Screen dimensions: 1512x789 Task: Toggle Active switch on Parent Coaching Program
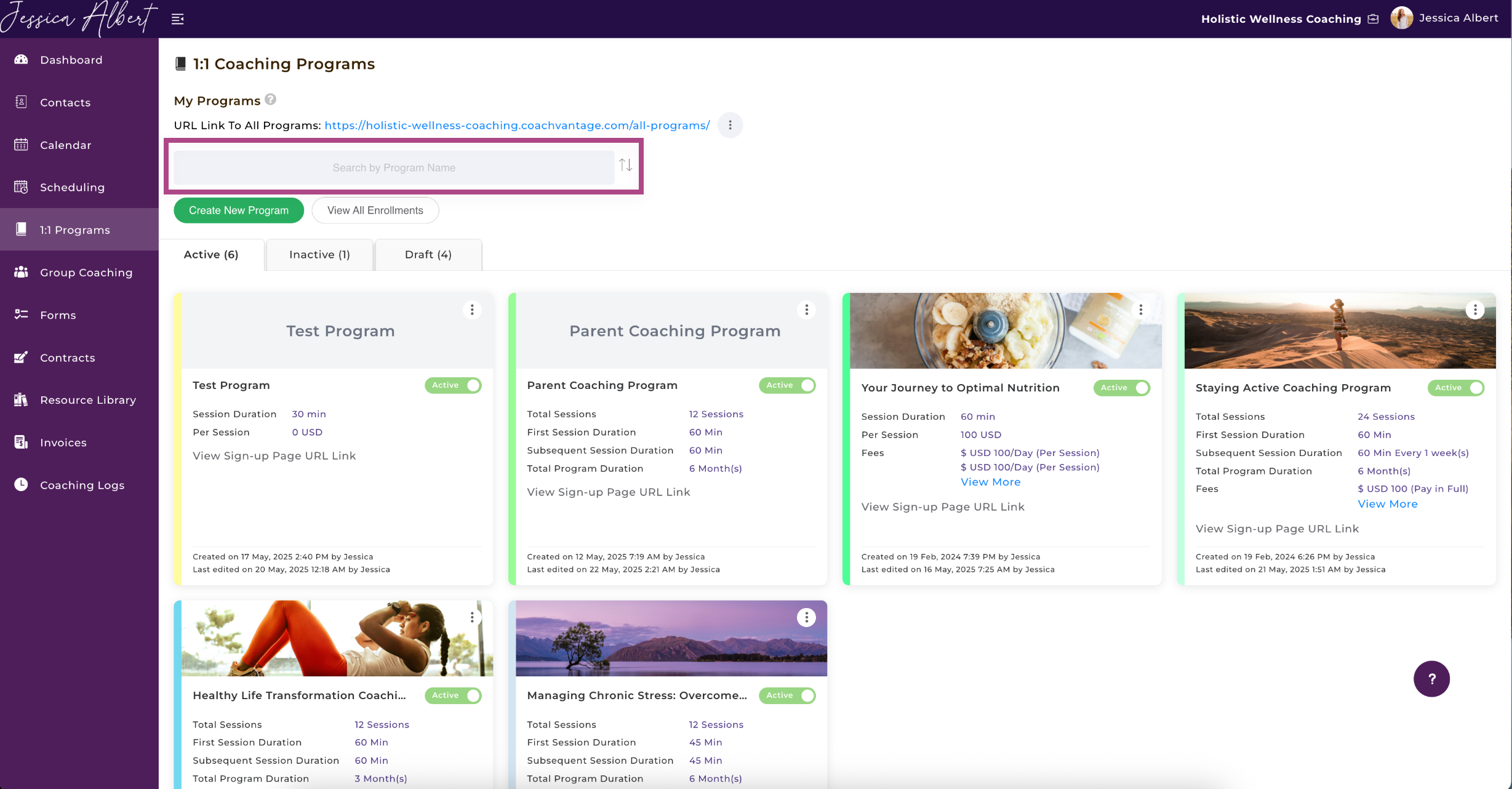(x=787, y=385)
